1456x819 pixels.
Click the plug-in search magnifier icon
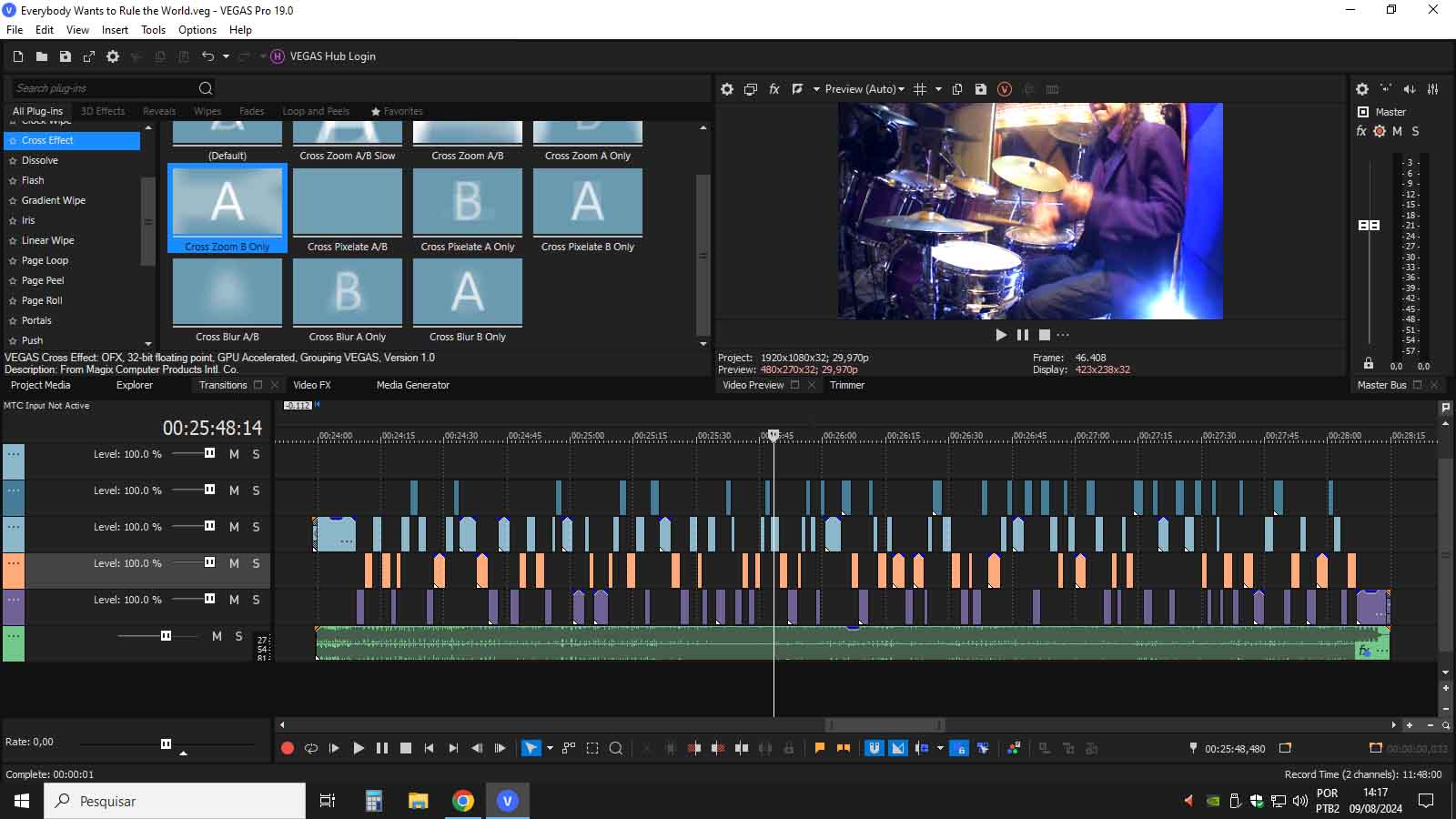click(x=206, y=88)
